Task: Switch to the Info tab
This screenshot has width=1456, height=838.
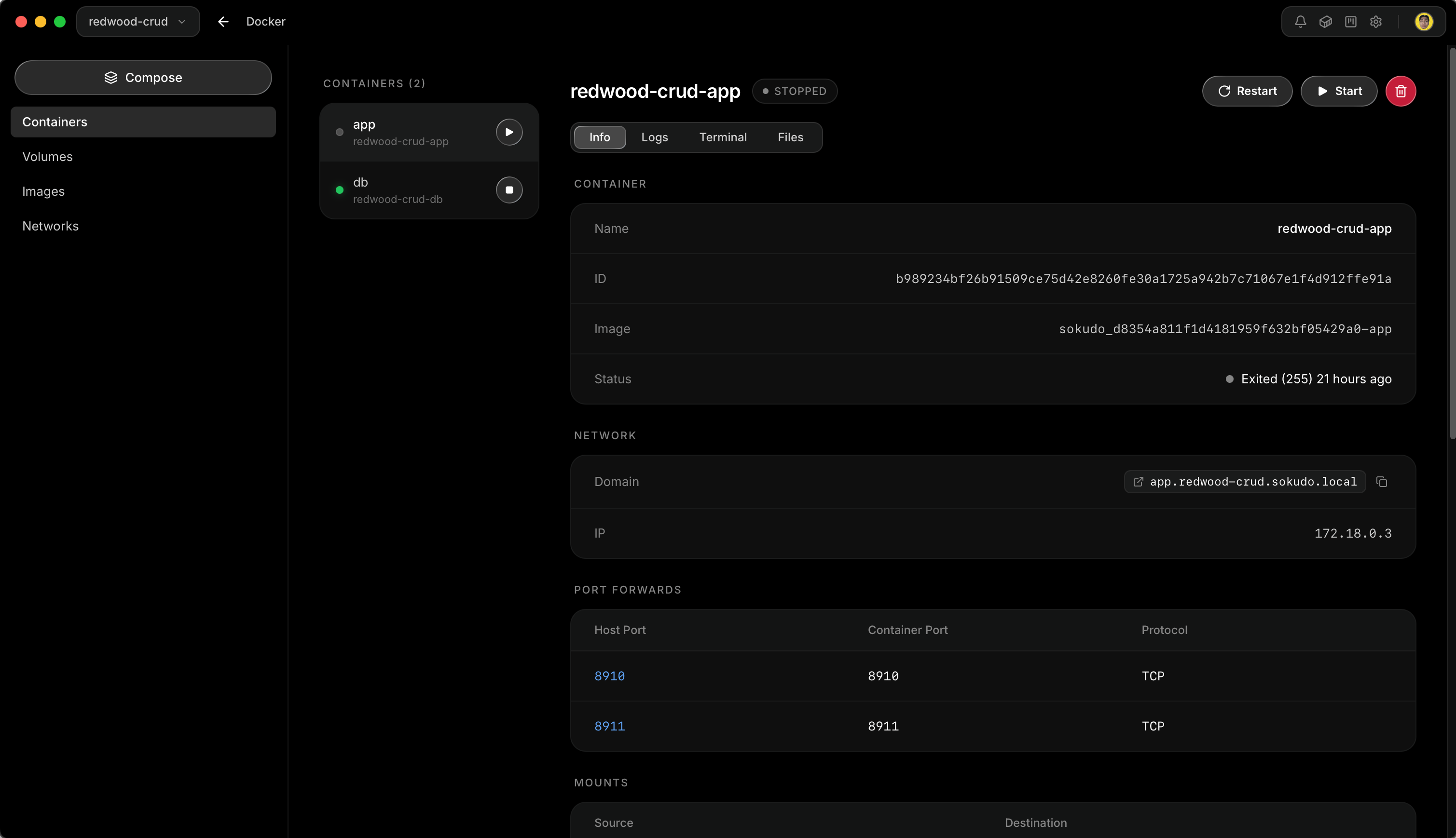Action: [x=599, y=137]
